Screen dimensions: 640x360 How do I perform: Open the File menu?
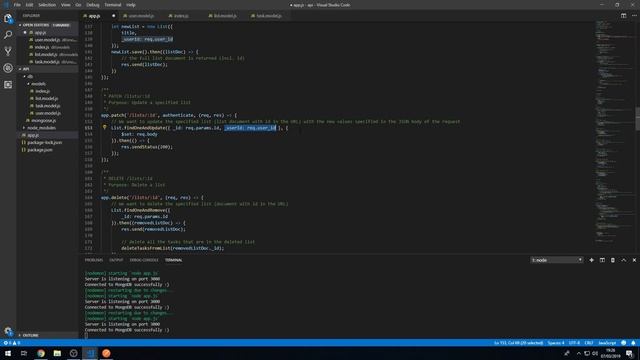click(x=17, y=5)
